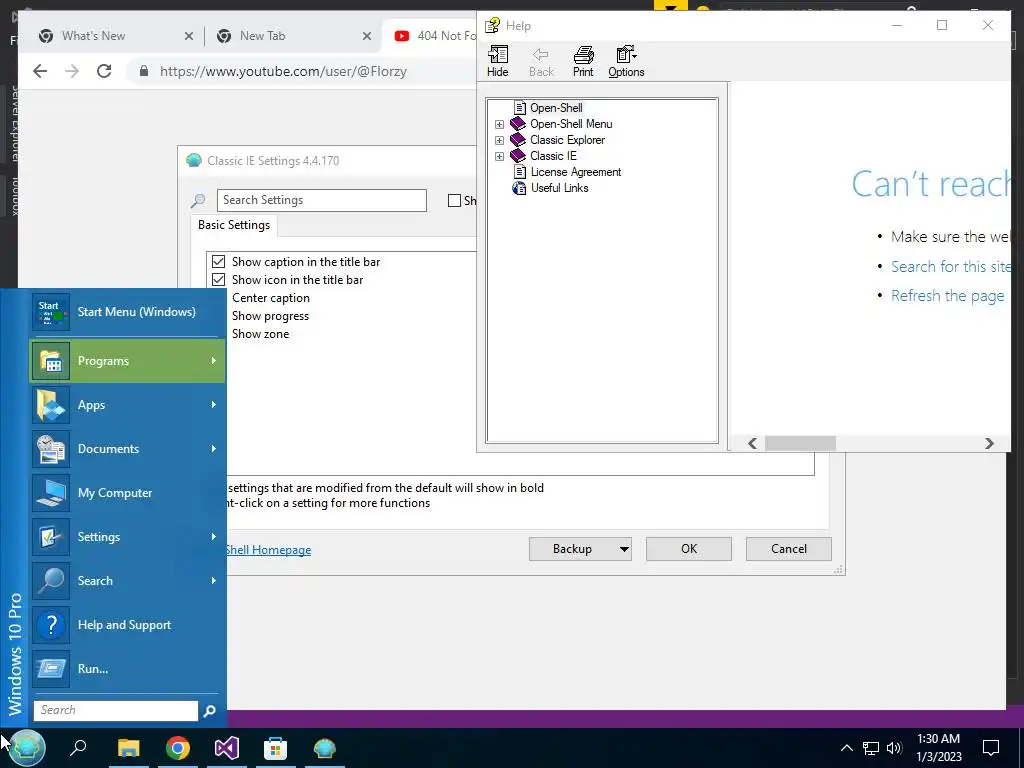Select the 'Center caption' setting text
Screen dimensions: 1024x768
pyautogui.click(x=271, y=298)
